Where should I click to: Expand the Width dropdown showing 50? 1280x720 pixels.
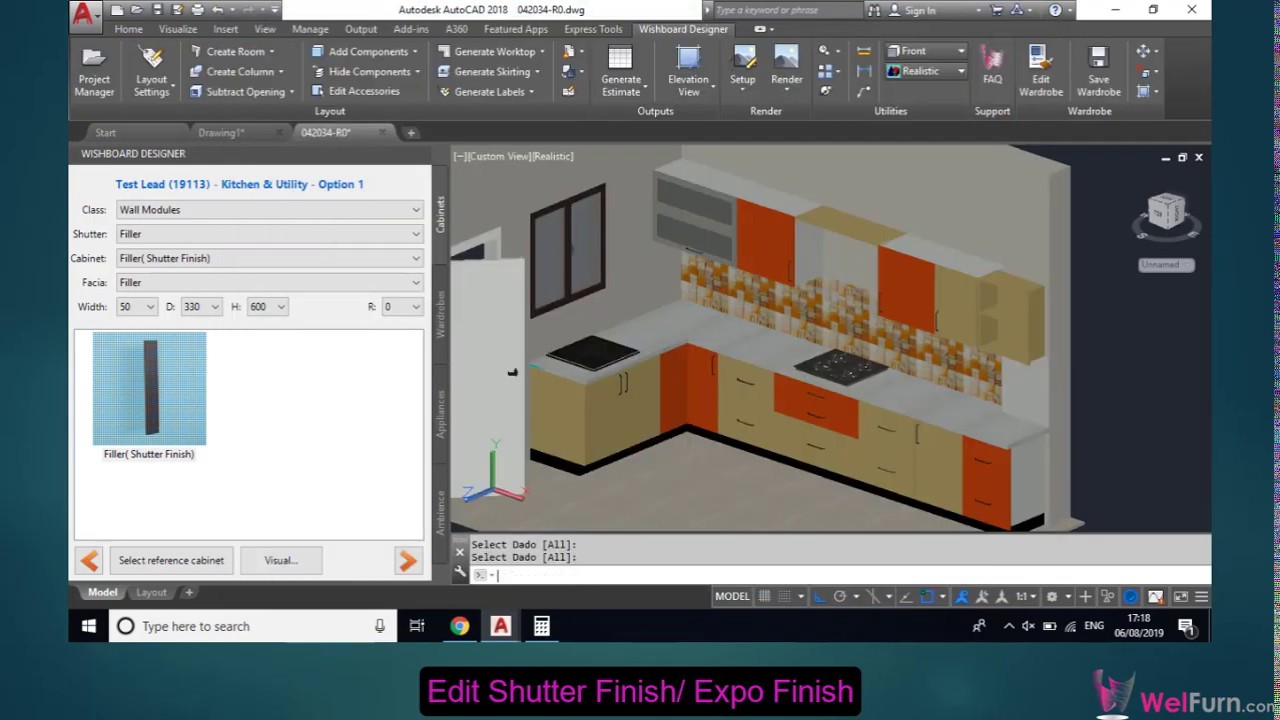[136, 307]
